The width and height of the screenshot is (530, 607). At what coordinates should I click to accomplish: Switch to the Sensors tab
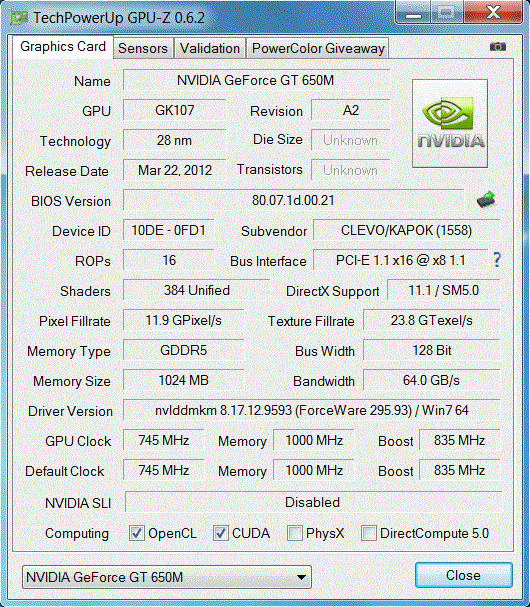[143, 48]
